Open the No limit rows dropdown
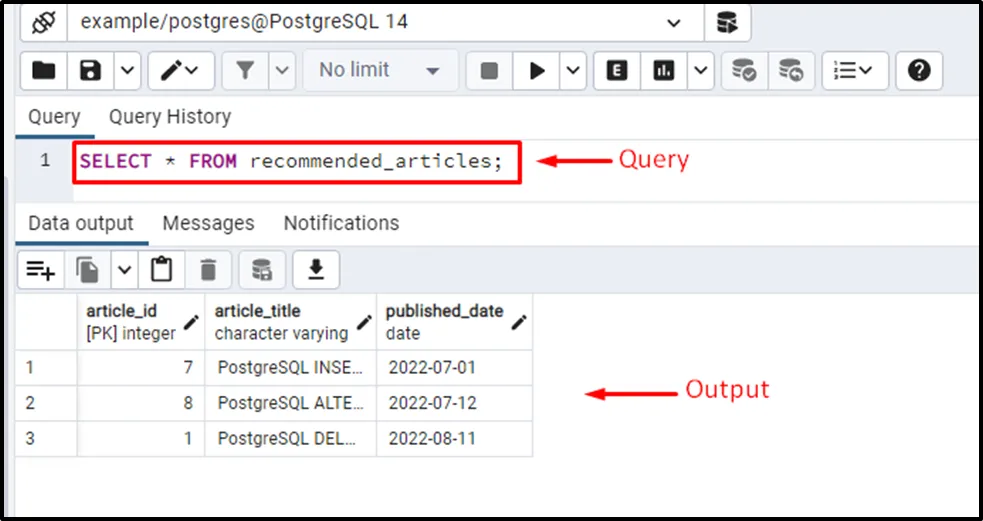Viewport: 983px width, 521px height. pyautogui.click(x=378, y=70)
